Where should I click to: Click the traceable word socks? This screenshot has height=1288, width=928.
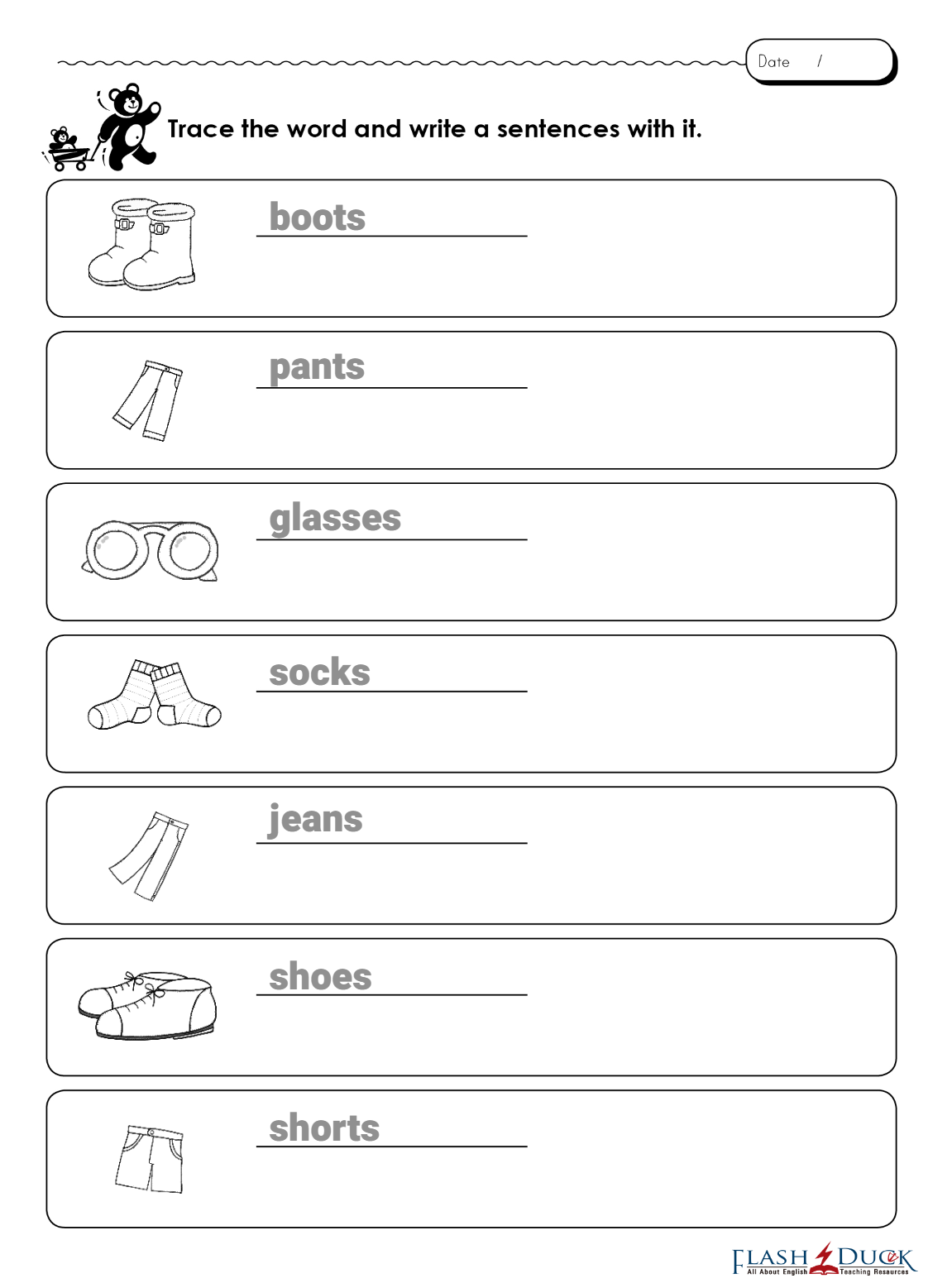[319, 673]
